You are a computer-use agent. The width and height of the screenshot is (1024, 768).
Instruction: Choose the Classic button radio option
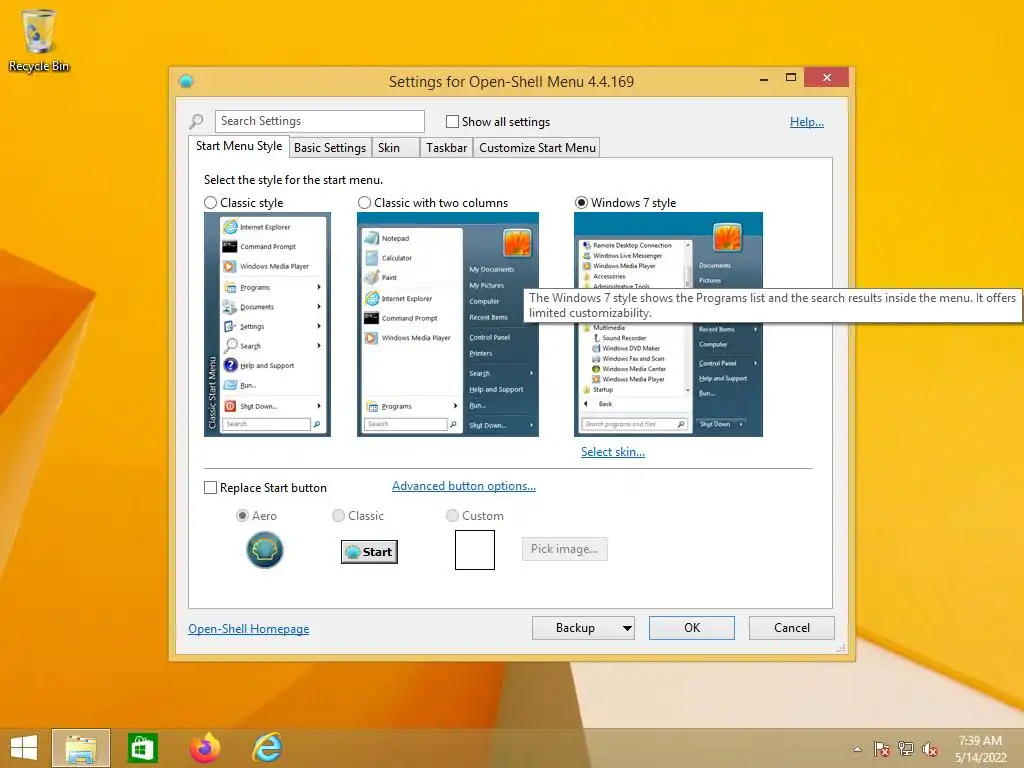tap(338, 516)
